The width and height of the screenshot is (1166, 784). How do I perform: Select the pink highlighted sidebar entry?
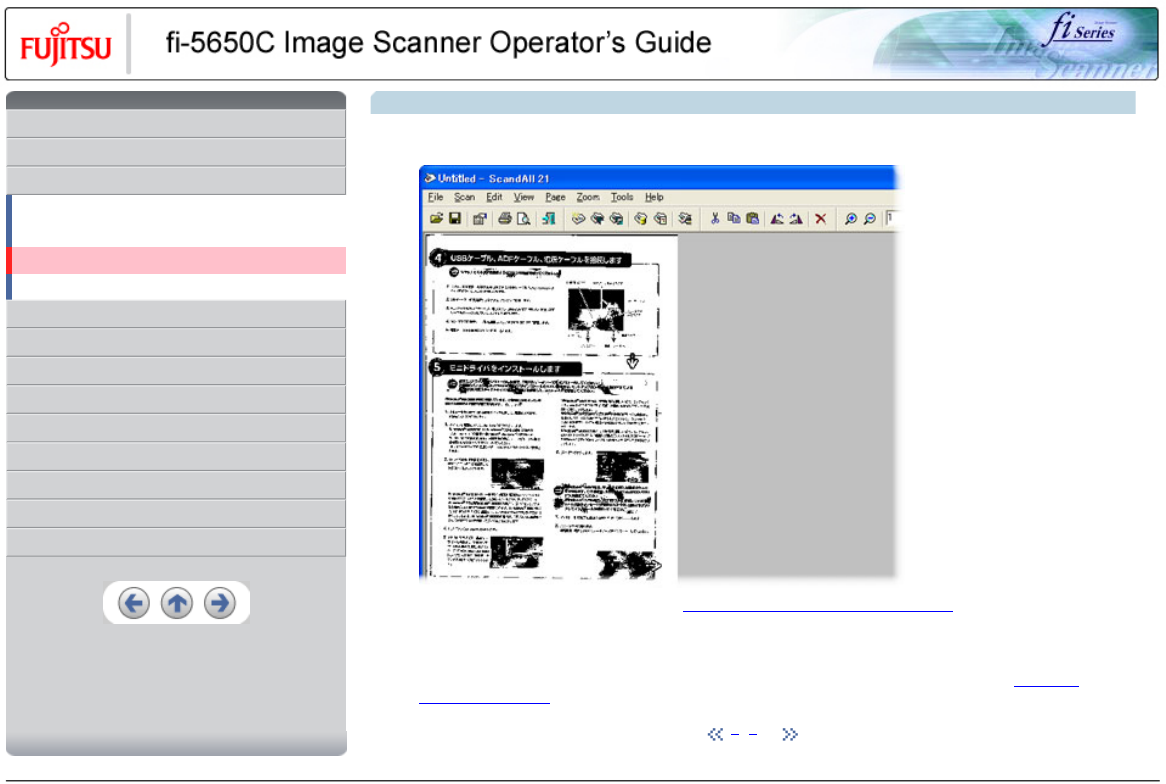pos(176,260)
